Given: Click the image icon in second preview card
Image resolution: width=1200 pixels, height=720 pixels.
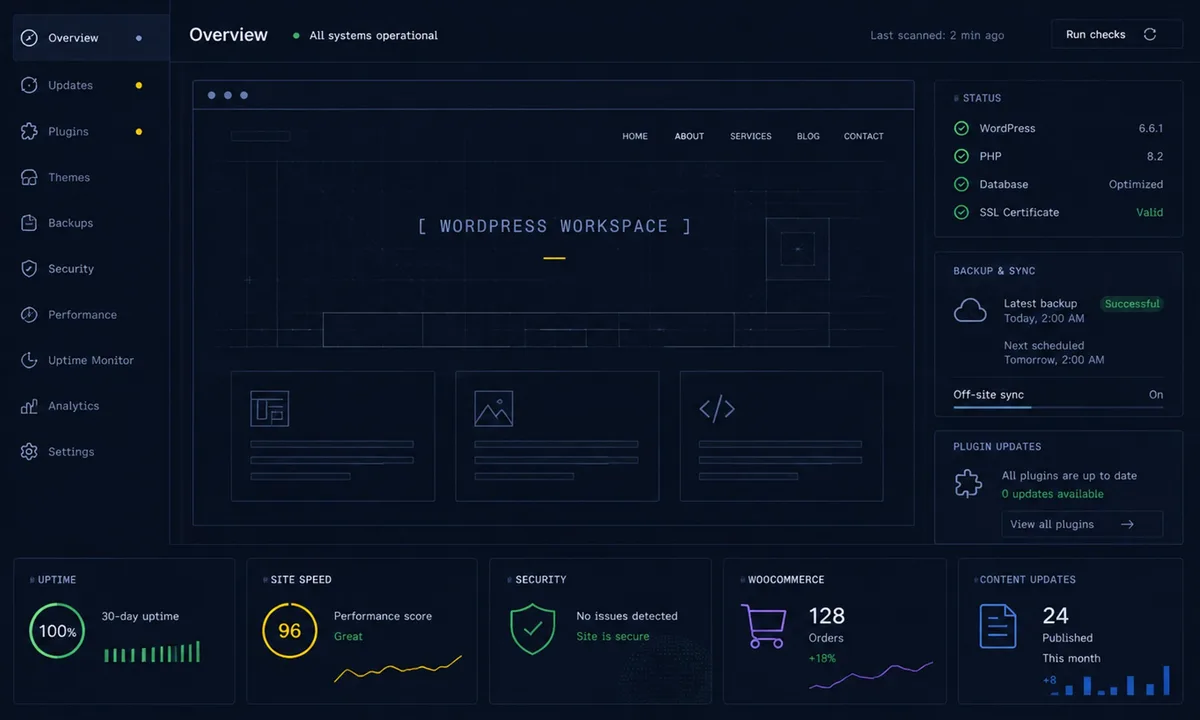Looking at the screenshot, I should click(494, 408).
